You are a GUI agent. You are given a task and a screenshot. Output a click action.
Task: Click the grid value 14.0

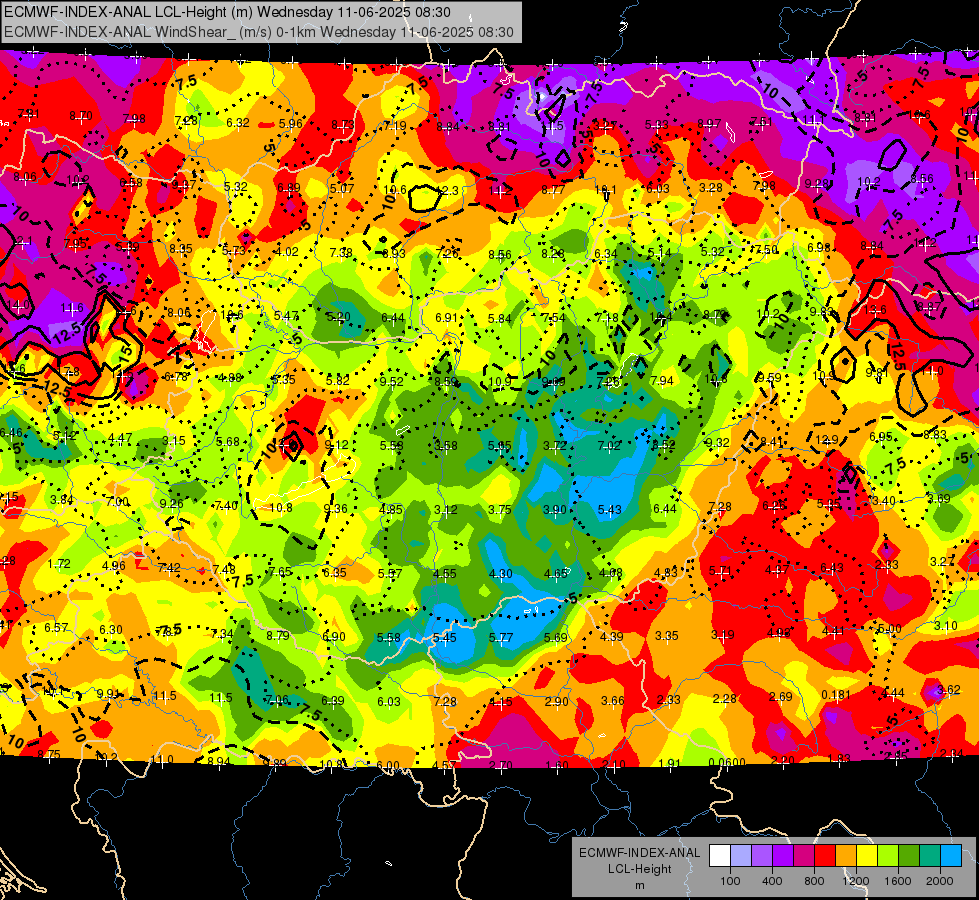click(x=18, y=305)
